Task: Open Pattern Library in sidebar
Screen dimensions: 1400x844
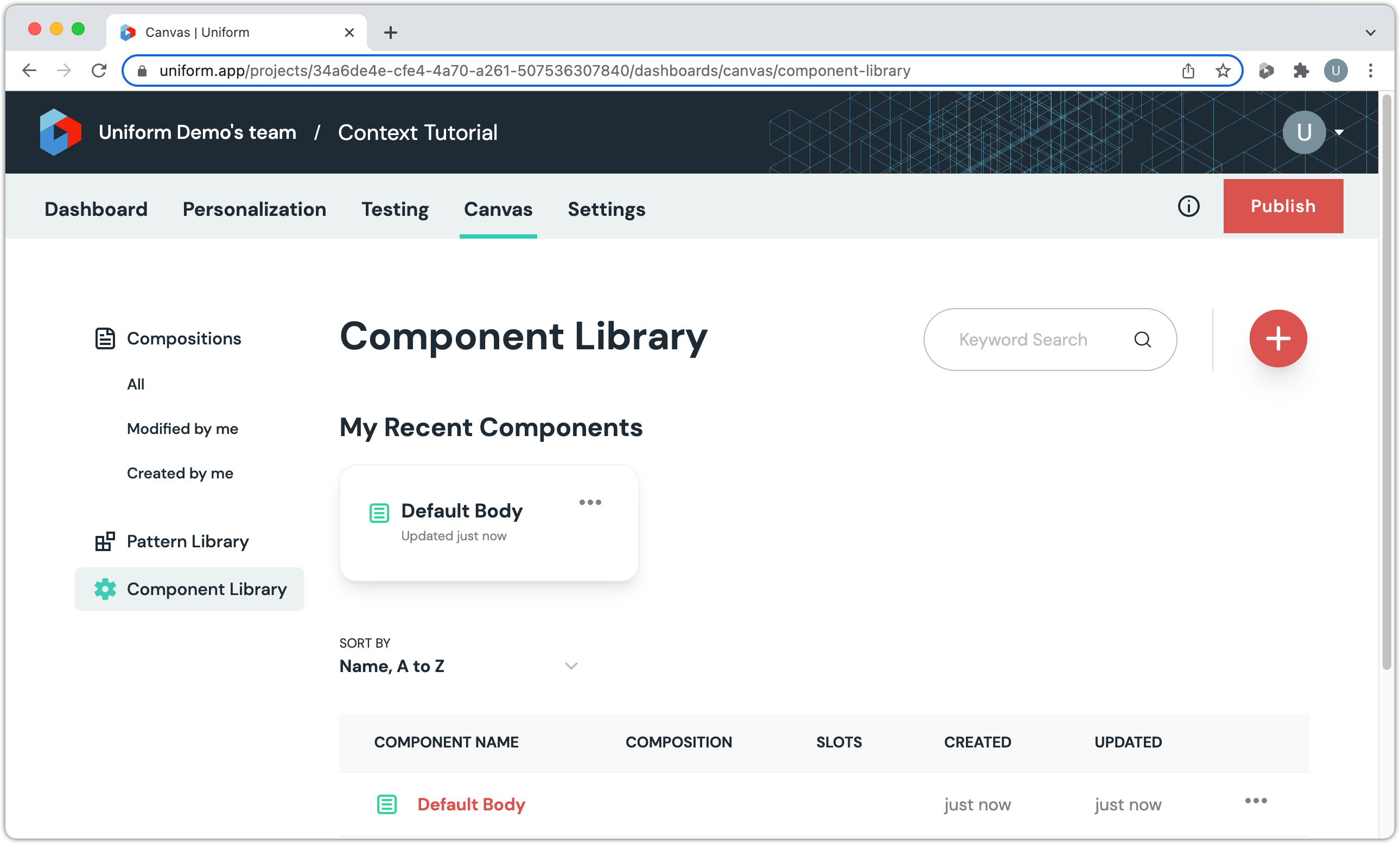Action: [x=188, y=541]
